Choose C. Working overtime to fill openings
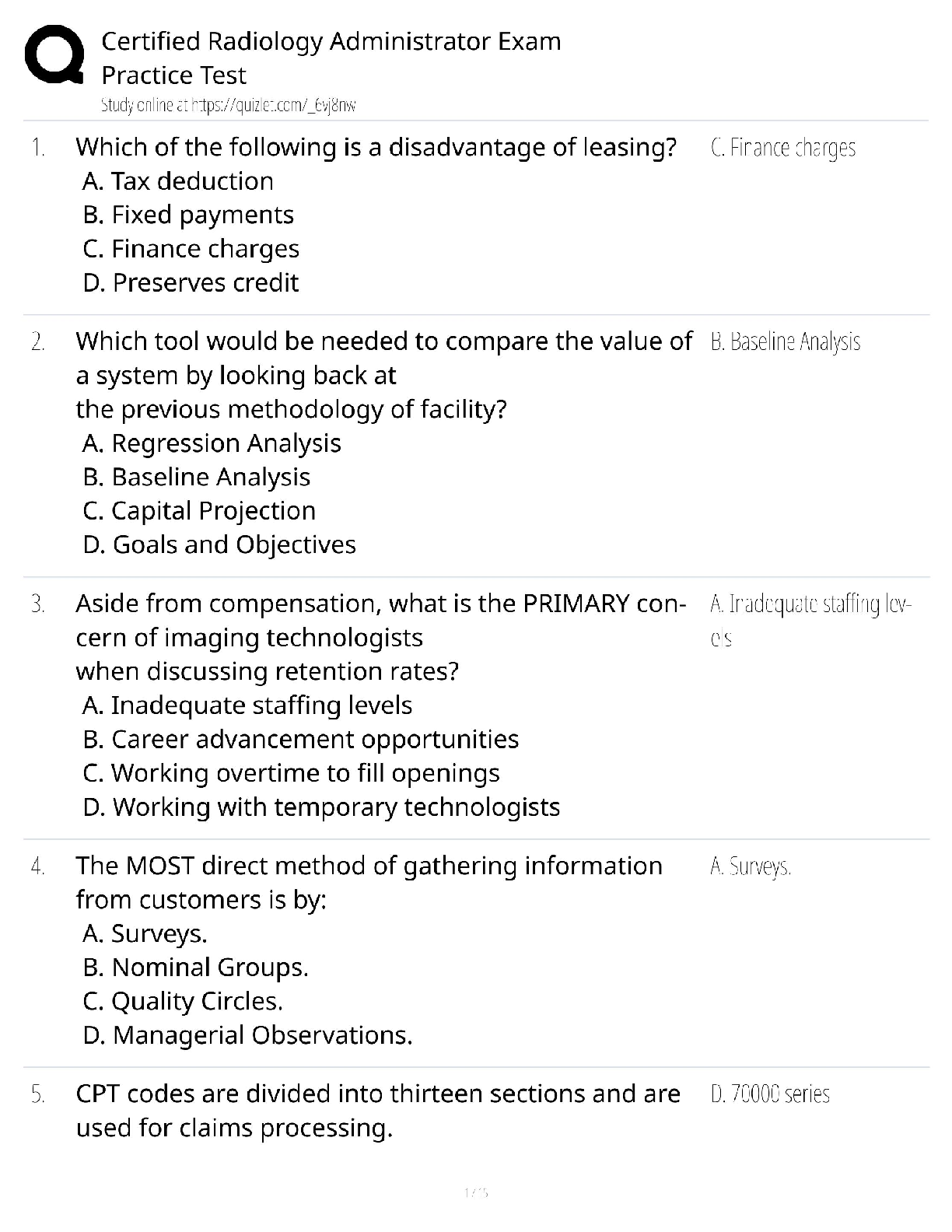Viewport: 952px width, 1232px height. pyautogui.click(x=291, y=773)
